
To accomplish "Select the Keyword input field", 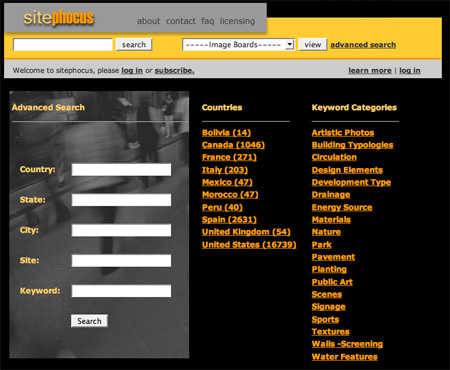I will point(121,291).
